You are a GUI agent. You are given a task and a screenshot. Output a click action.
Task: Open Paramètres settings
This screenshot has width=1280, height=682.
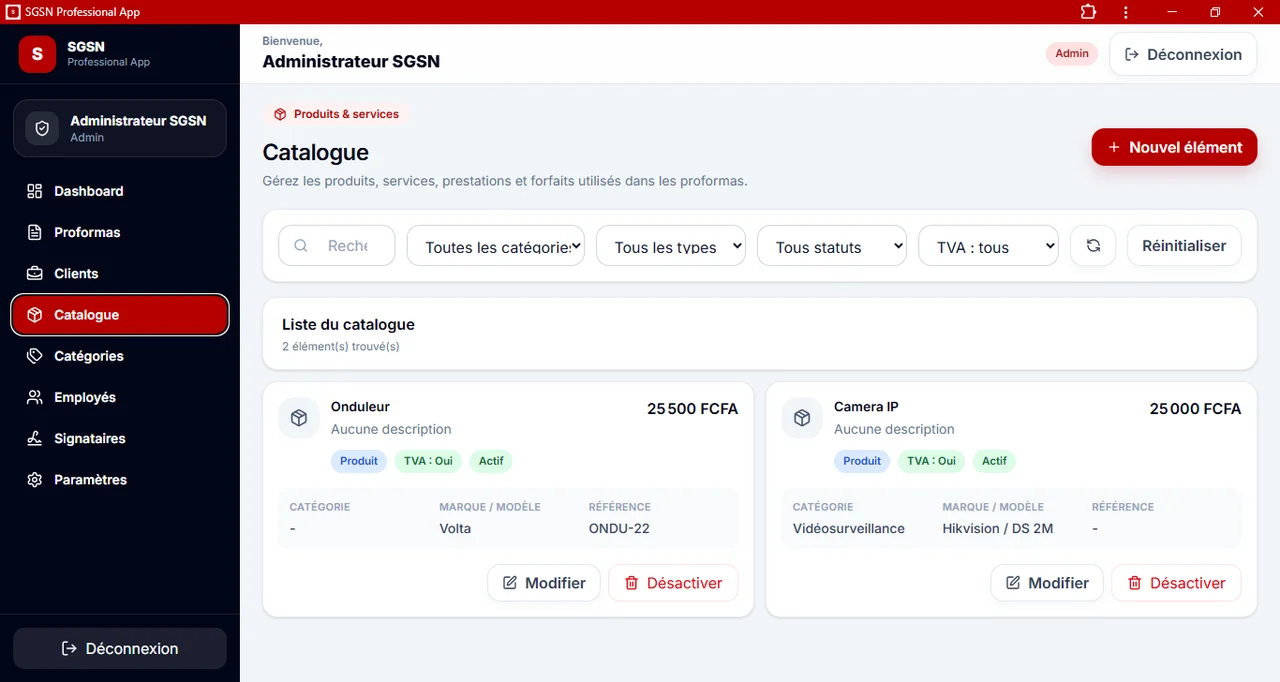[120, 480]
